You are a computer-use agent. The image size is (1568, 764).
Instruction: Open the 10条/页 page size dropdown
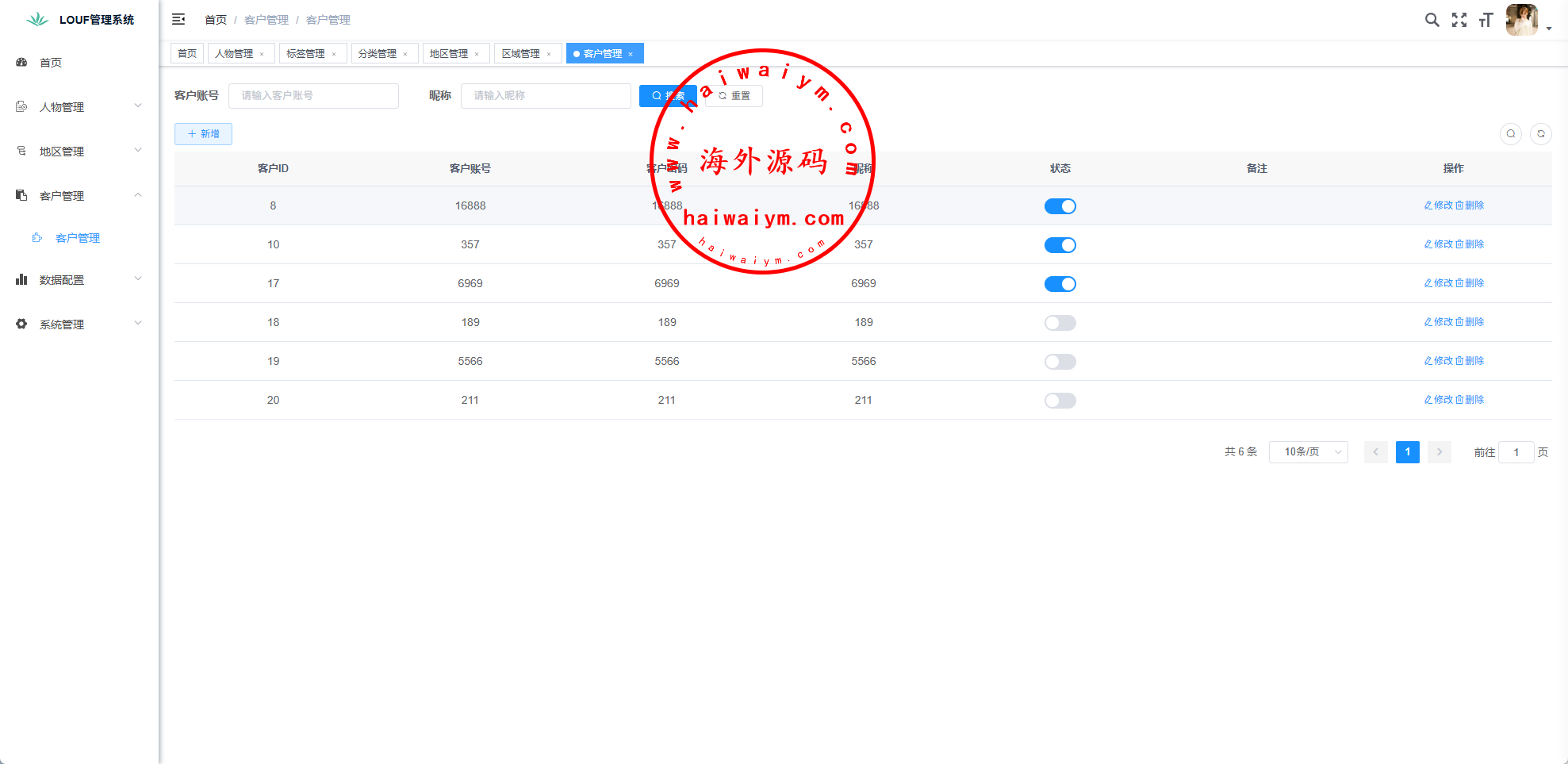click(x=1308, y=452)
